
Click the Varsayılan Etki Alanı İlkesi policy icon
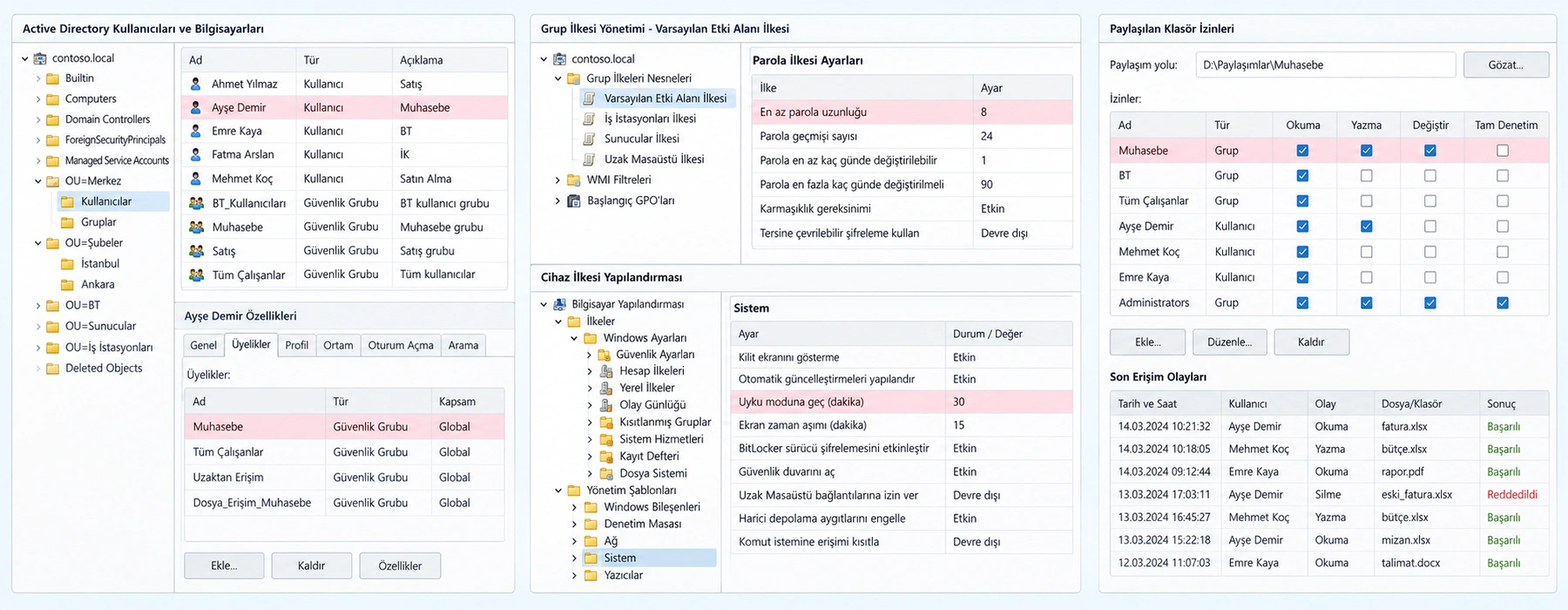coord(590,98)
